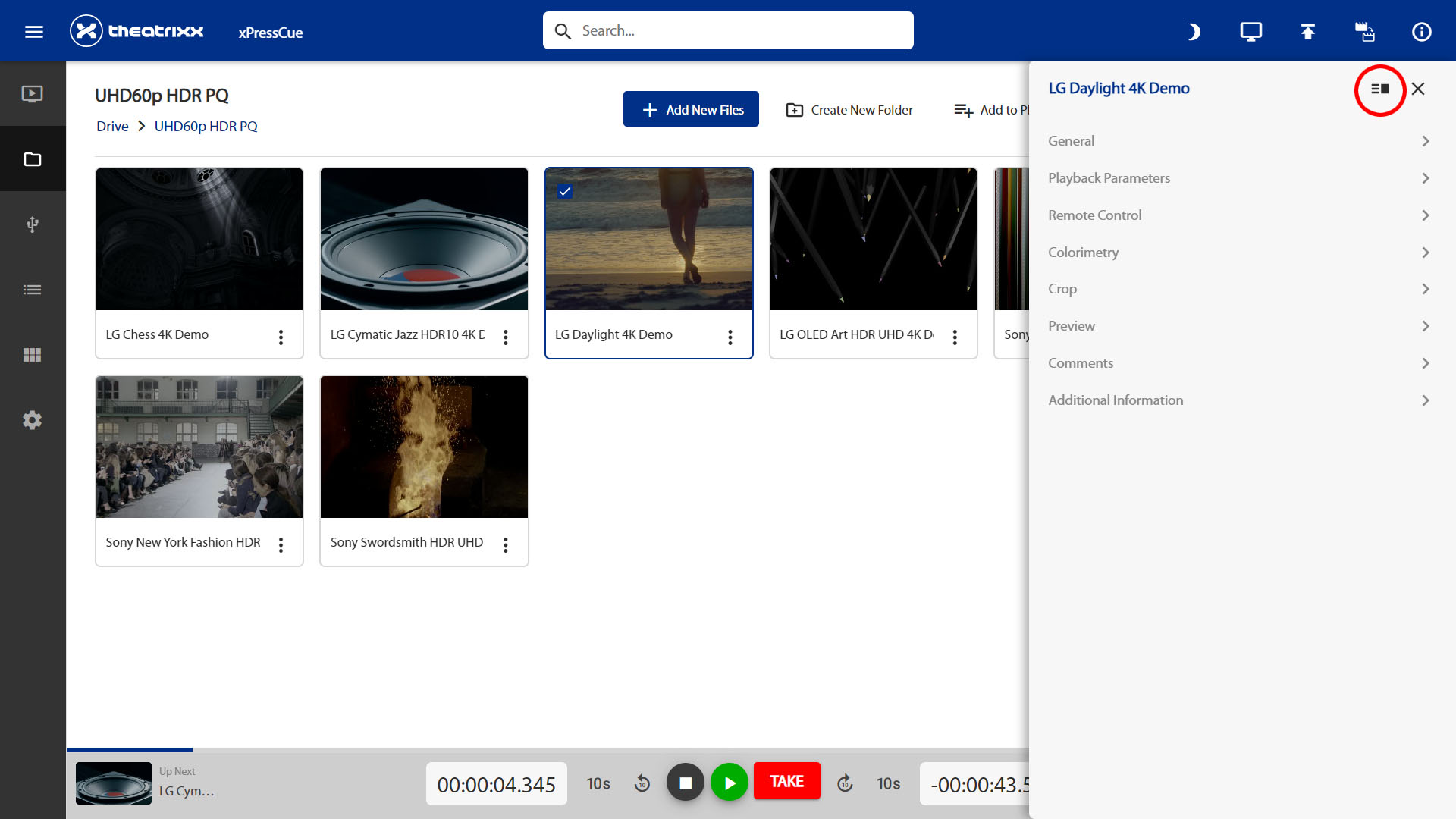Click Create New Folder
1456x819 pixels.
pyautogui.click(x=849, y=110)
